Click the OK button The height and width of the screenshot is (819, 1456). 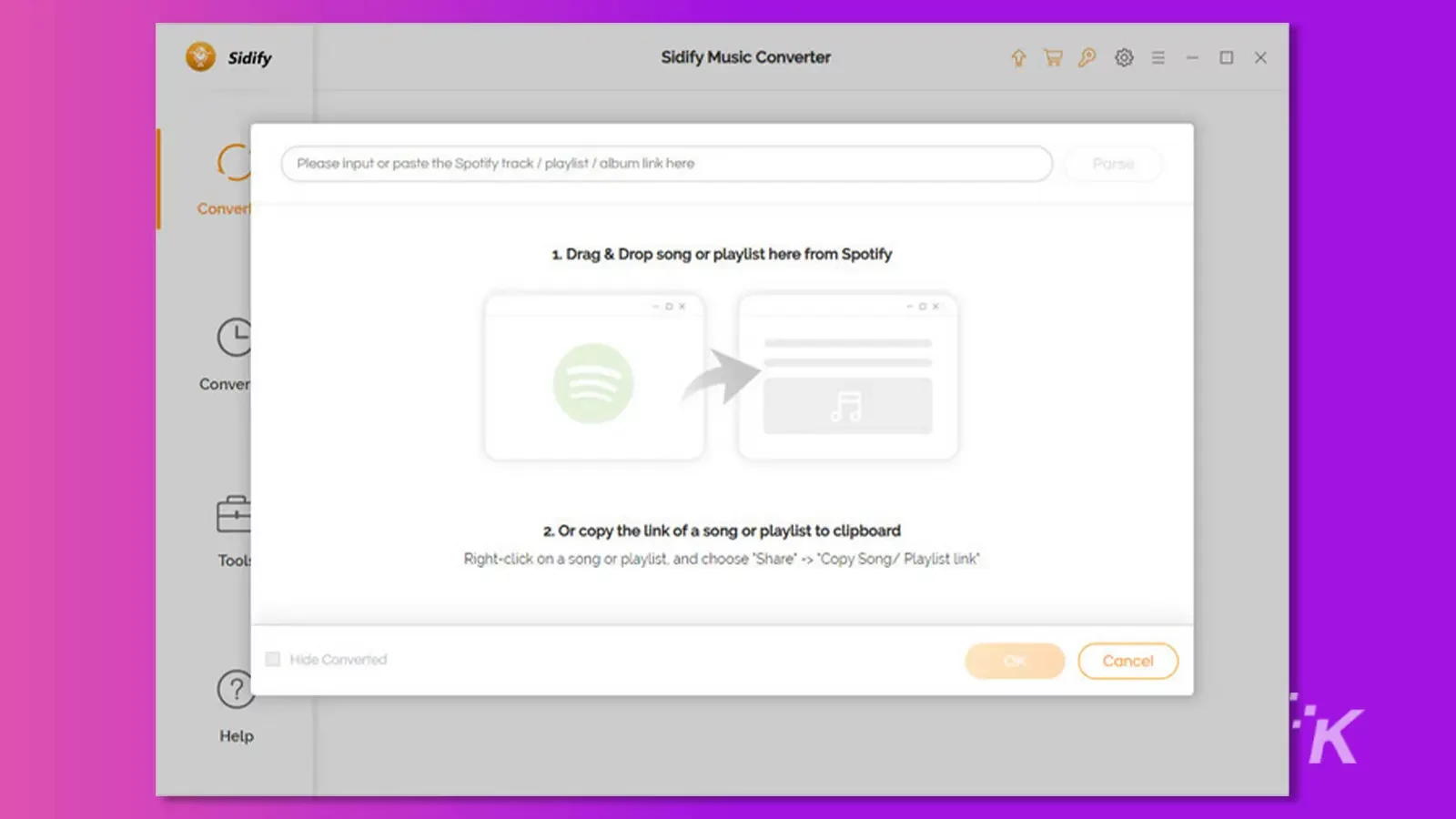click(x=1015, y=661)
